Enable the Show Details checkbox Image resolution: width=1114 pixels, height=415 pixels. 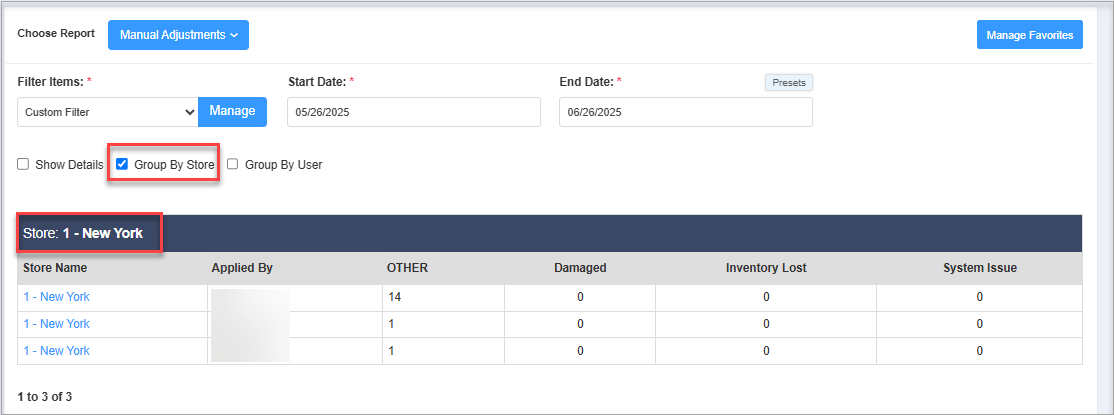pos(23,164)
